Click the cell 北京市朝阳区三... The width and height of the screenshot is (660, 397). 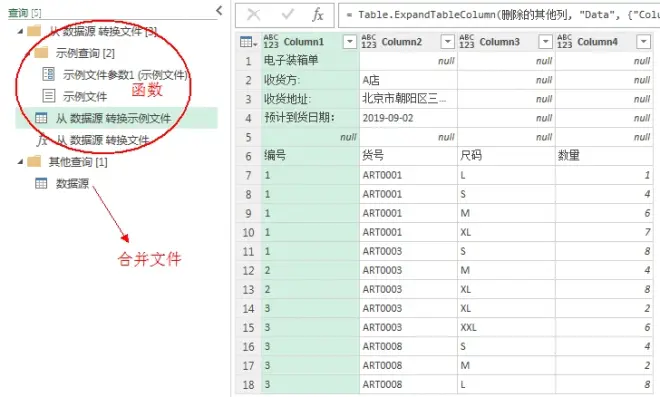[408, 99]
